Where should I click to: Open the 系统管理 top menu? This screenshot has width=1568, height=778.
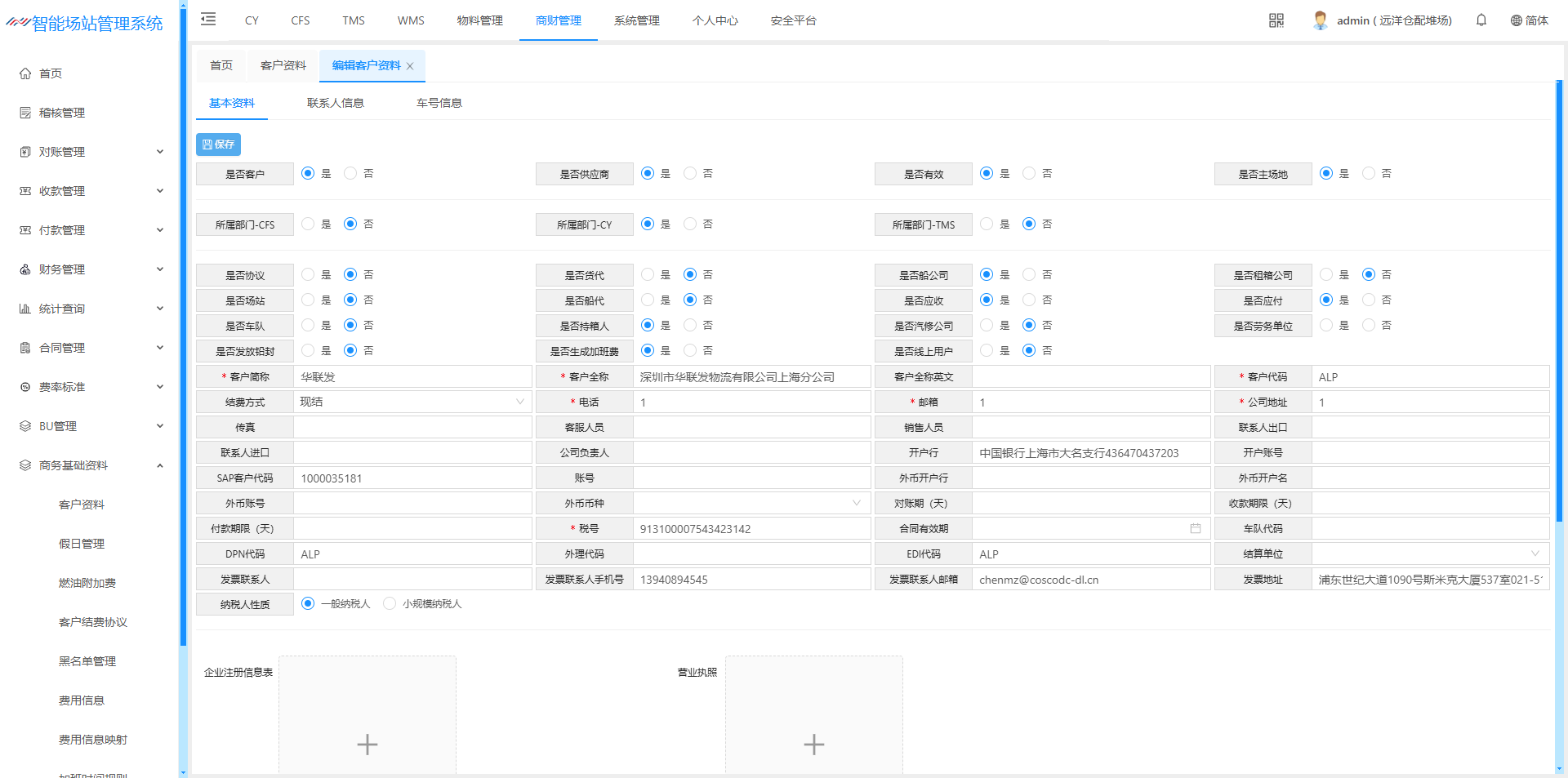pyautogui.click(x=636, y=20)
